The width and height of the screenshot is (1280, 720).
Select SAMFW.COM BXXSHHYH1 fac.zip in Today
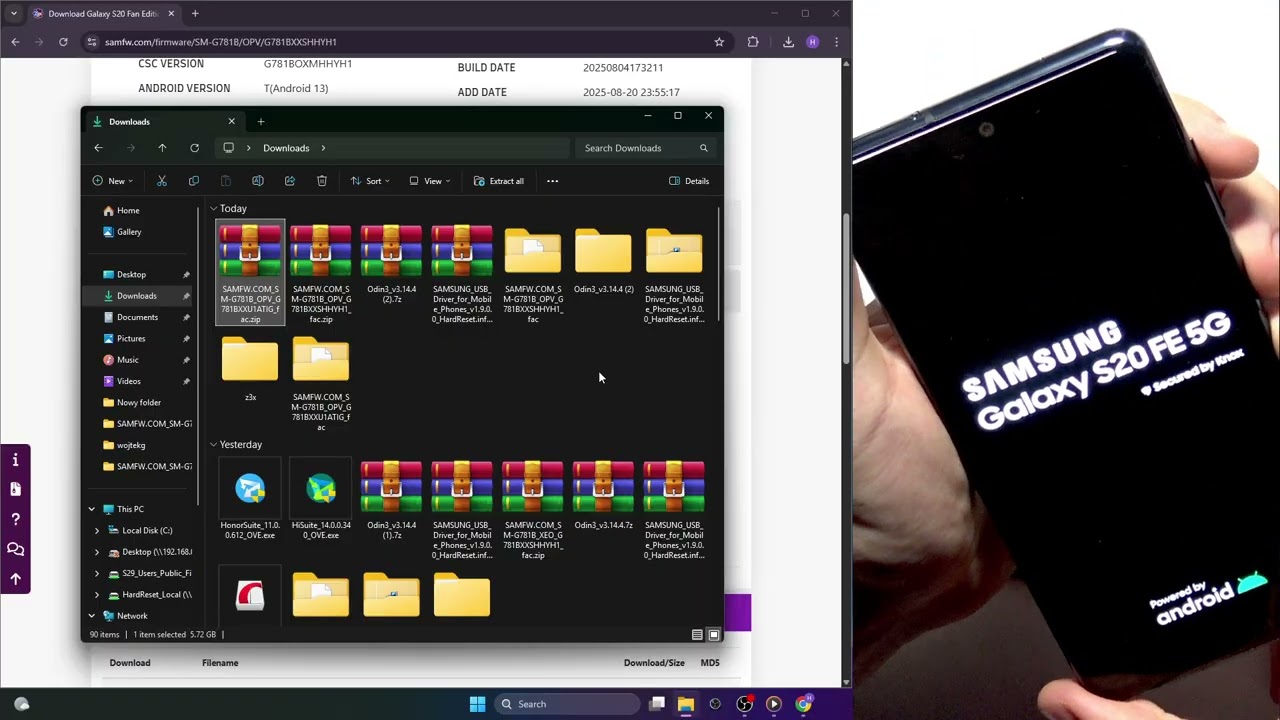[321, 273]
